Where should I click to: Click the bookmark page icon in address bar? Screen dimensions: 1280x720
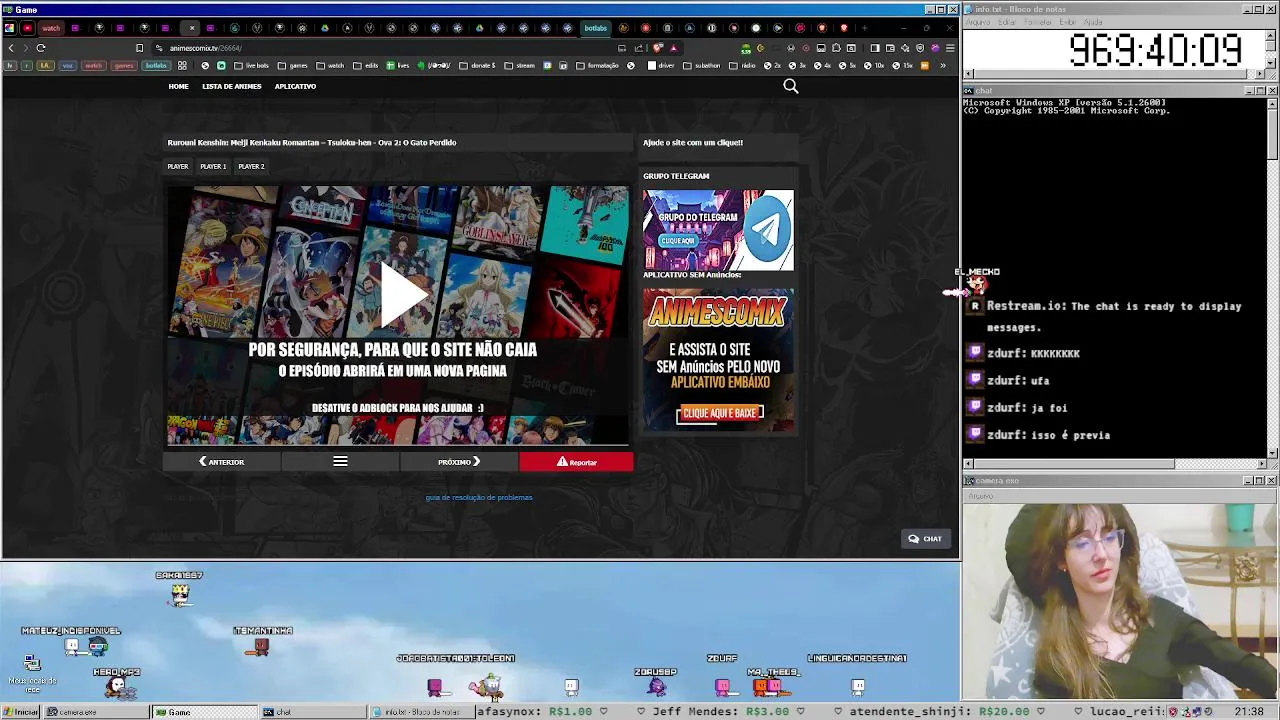point(139,48)
